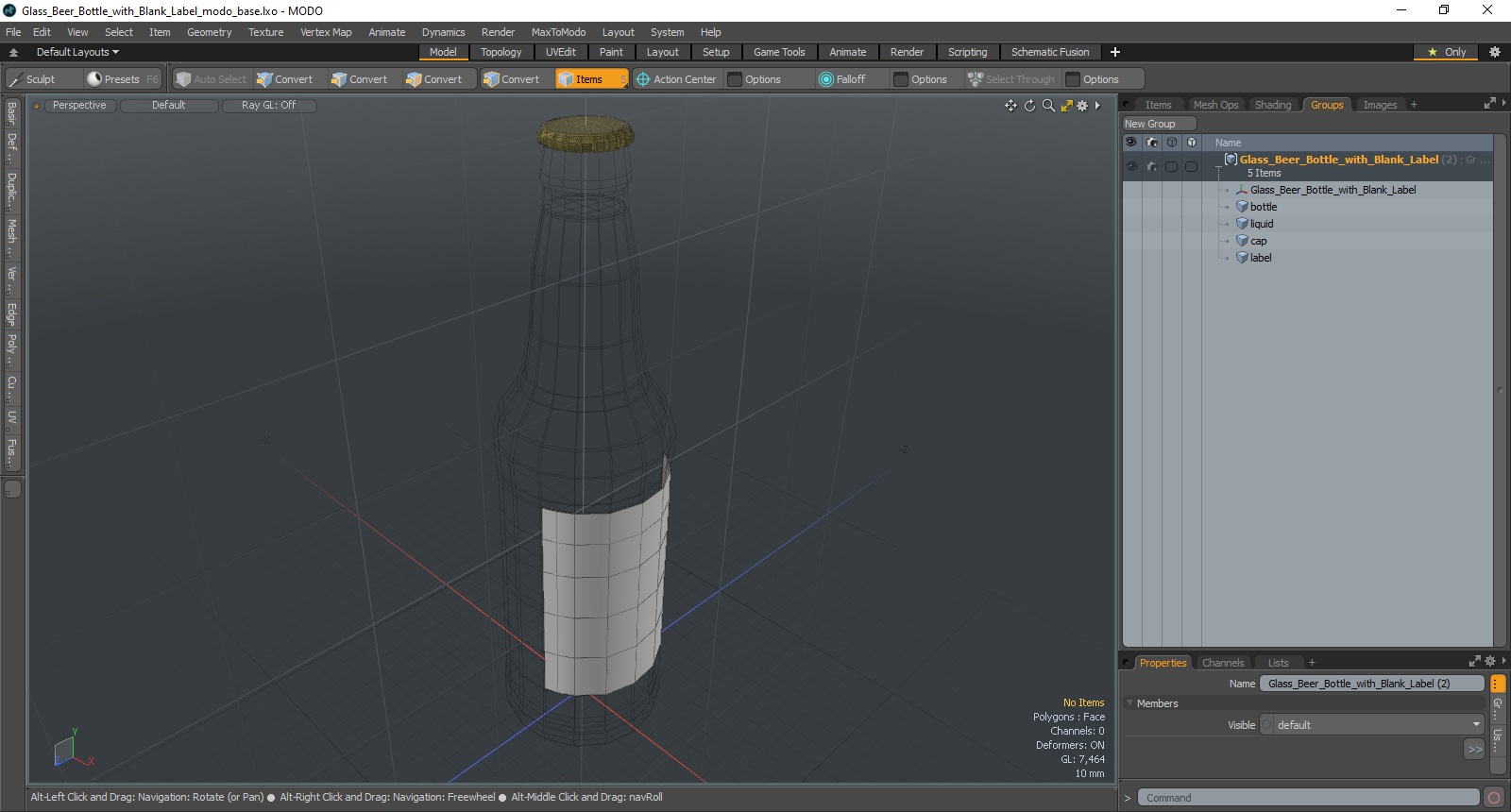
Task: Open viewport settings gear
Action: coord(1082,106)
